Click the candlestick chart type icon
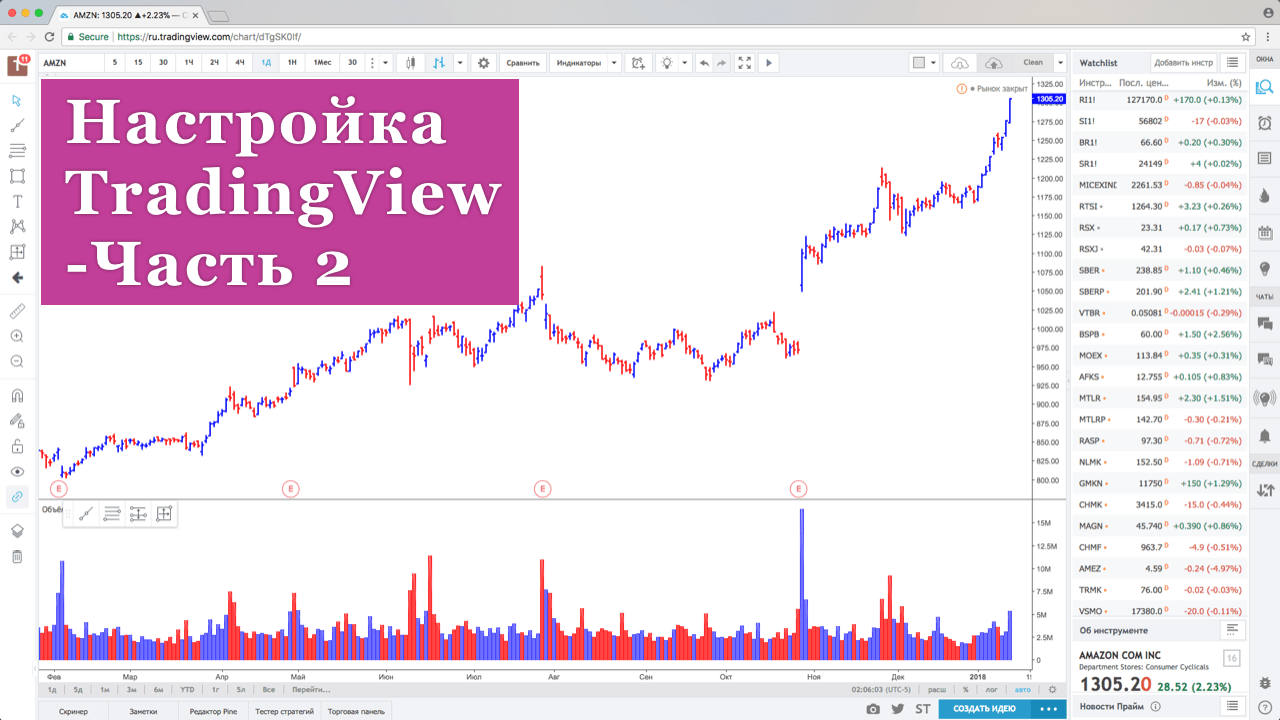Image resolution: width=1280 pixels, height=720 pixels. (x=411, y=62)
